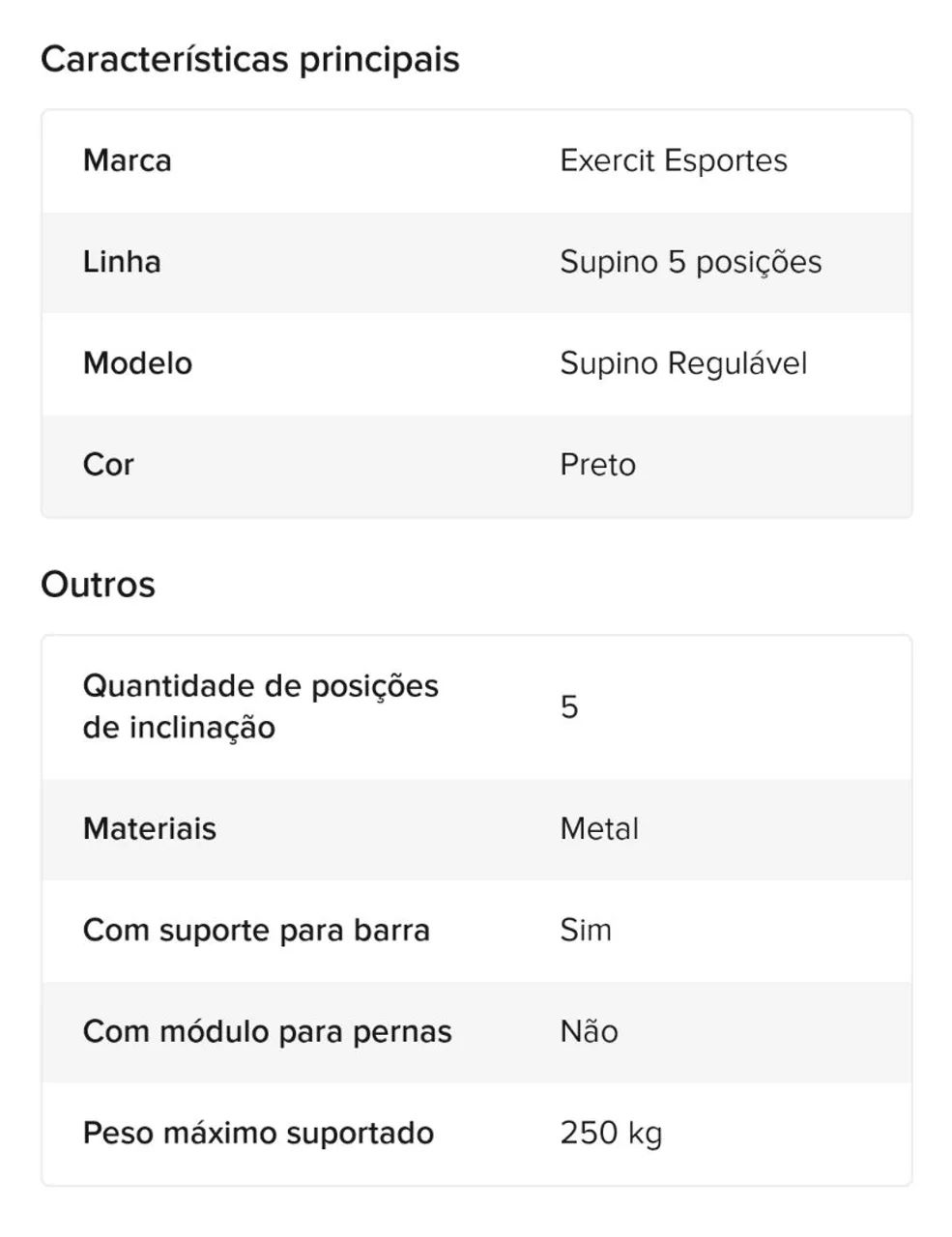Screen dimensions: 952x1237
Task: Click the "Não" leg module value
Action: (590, 1031)
